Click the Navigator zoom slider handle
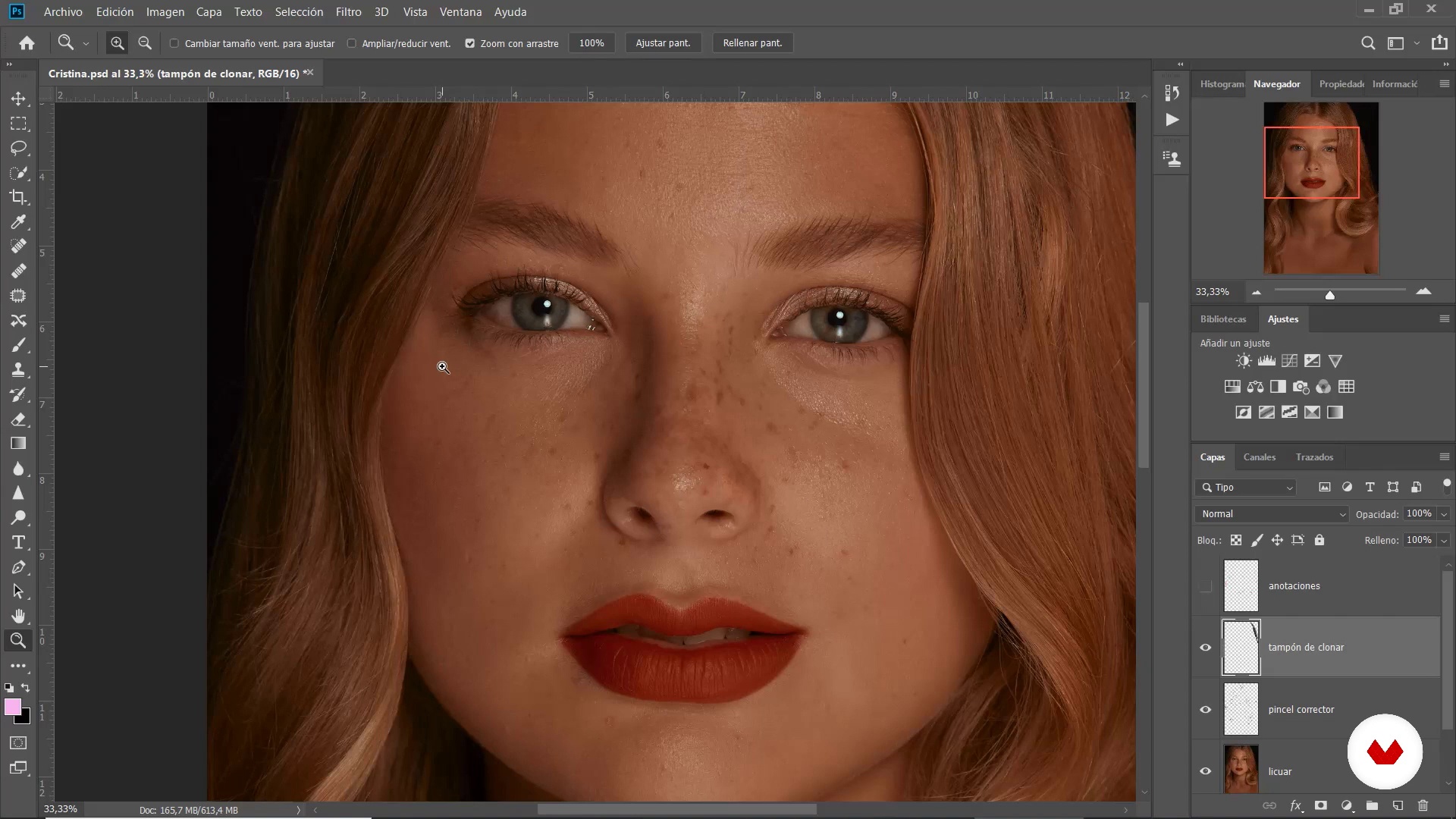The height and width of the screenshot is (819, 1456). (x=1329, y=295)
